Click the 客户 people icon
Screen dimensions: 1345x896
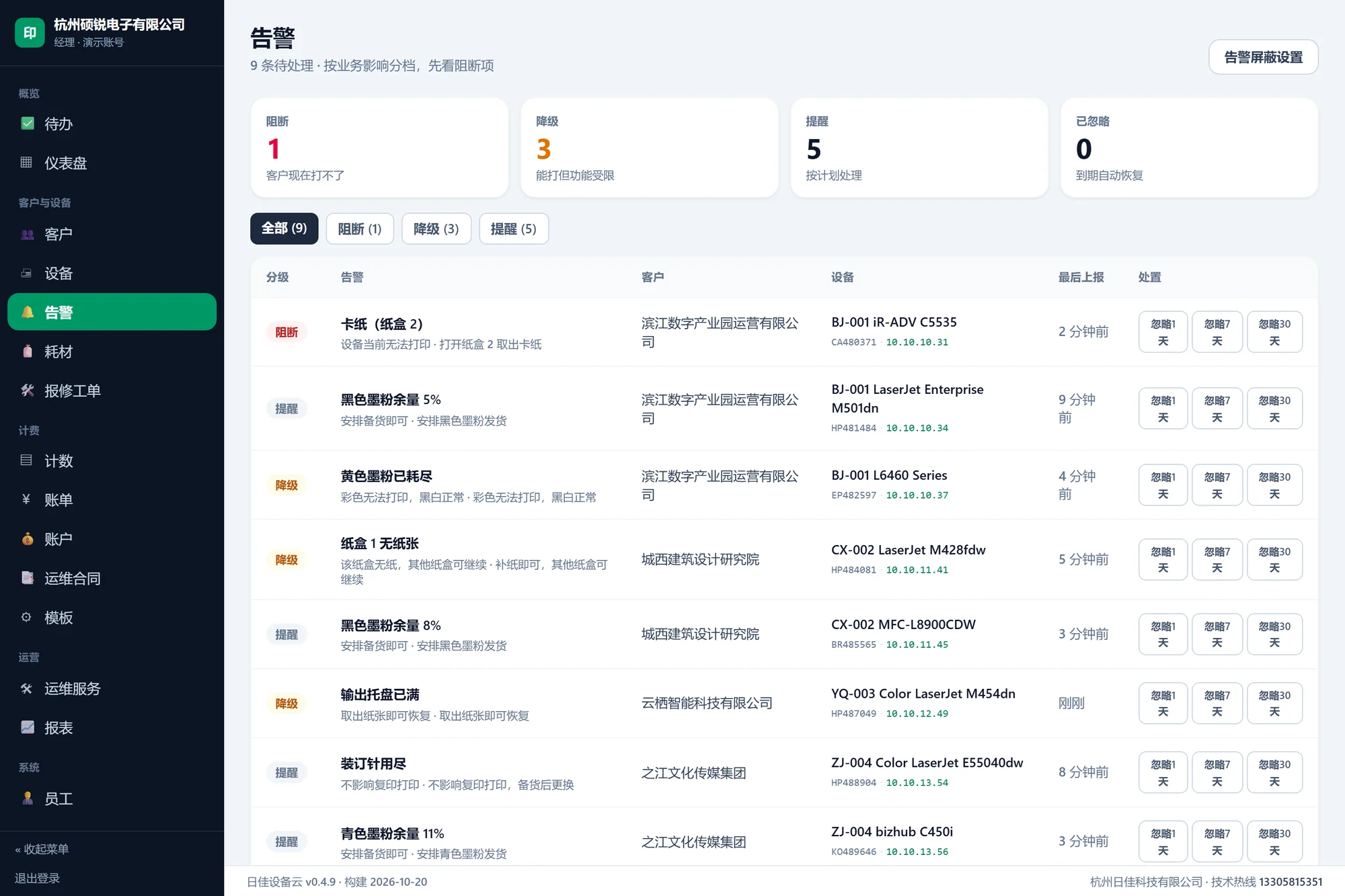[x=28, y=235]
